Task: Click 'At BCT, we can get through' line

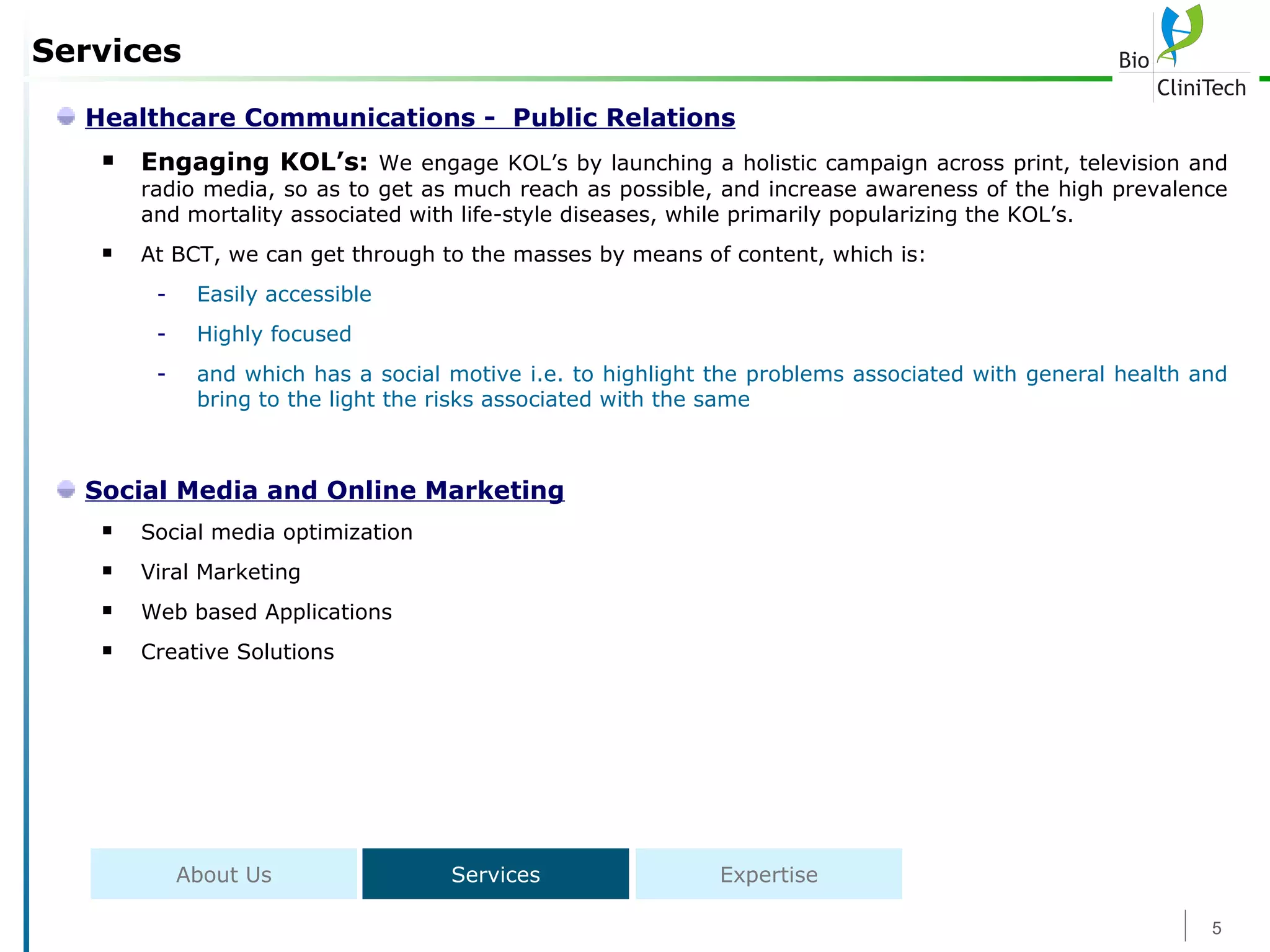Action: click(533, 254)
